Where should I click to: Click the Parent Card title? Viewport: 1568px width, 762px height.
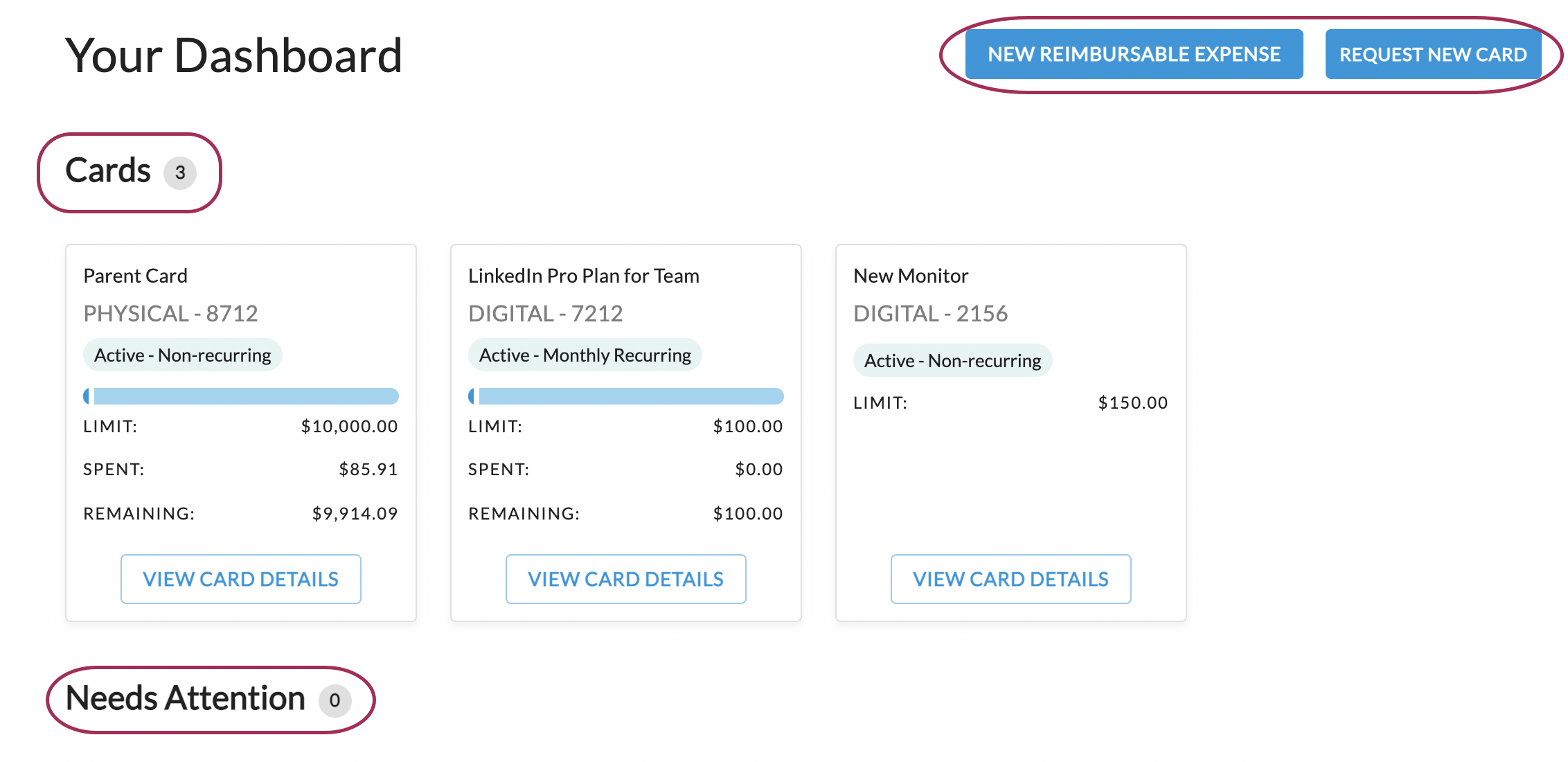(135, 276)
